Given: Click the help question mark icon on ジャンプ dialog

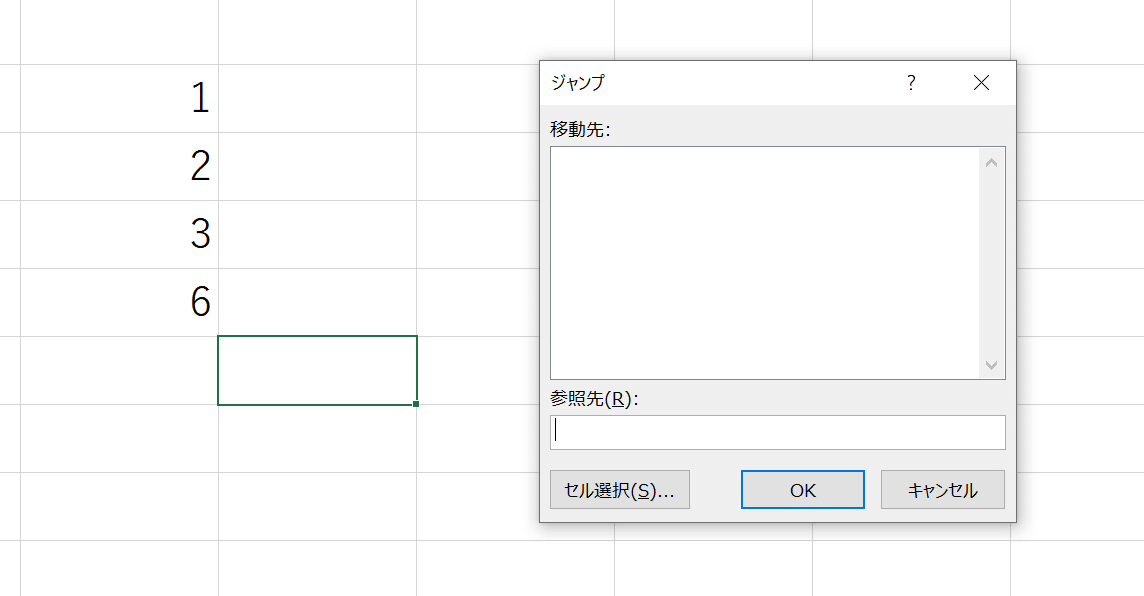Looking at the screenshot, I should 910,83.
